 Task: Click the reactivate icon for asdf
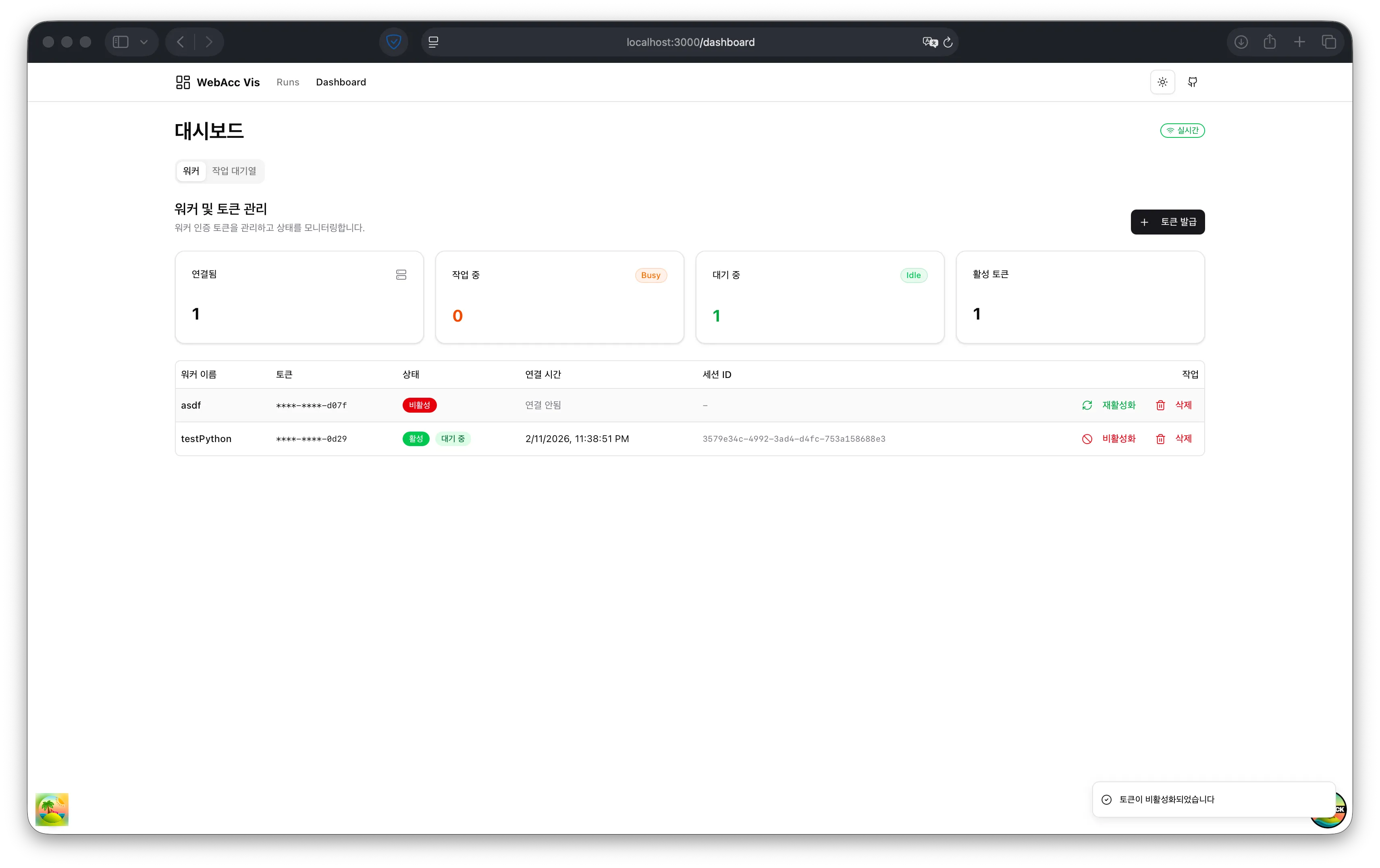pyautogui.click(x=1087, y=405)
